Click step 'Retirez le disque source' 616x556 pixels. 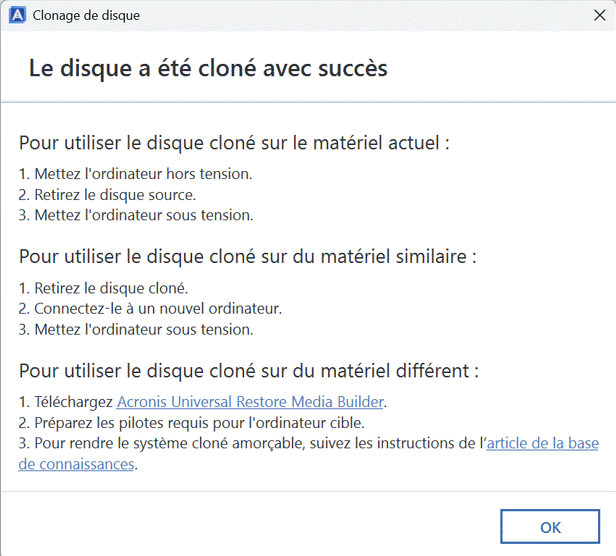click(x=107, y=195)
